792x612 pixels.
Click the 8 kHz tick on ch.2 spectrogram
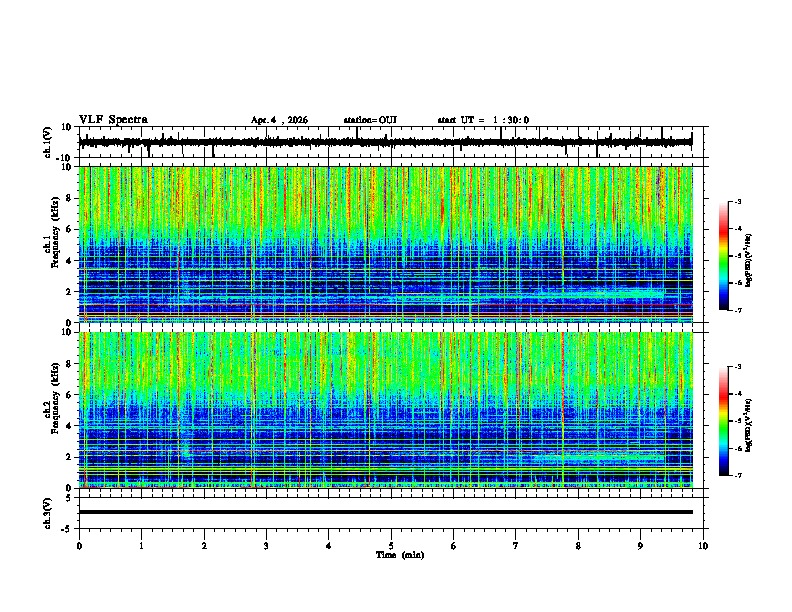coord(69,364)
